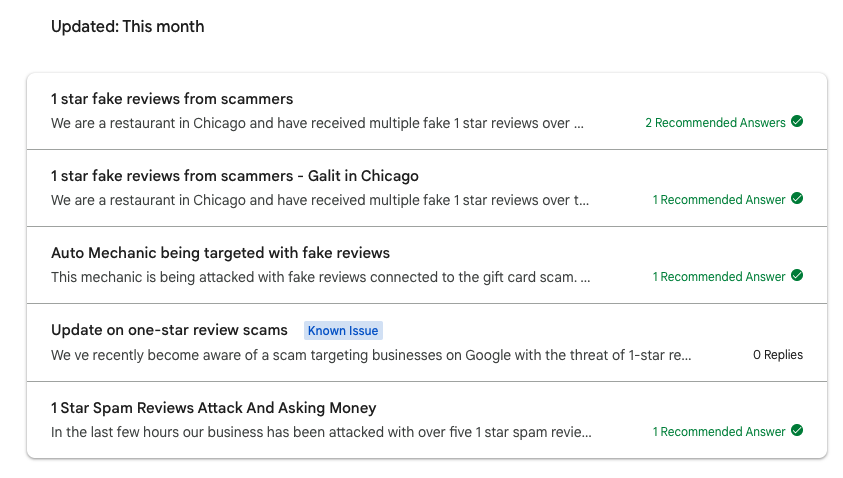Click first thread's snippet about restaurant in Chicago

point(317,123)
